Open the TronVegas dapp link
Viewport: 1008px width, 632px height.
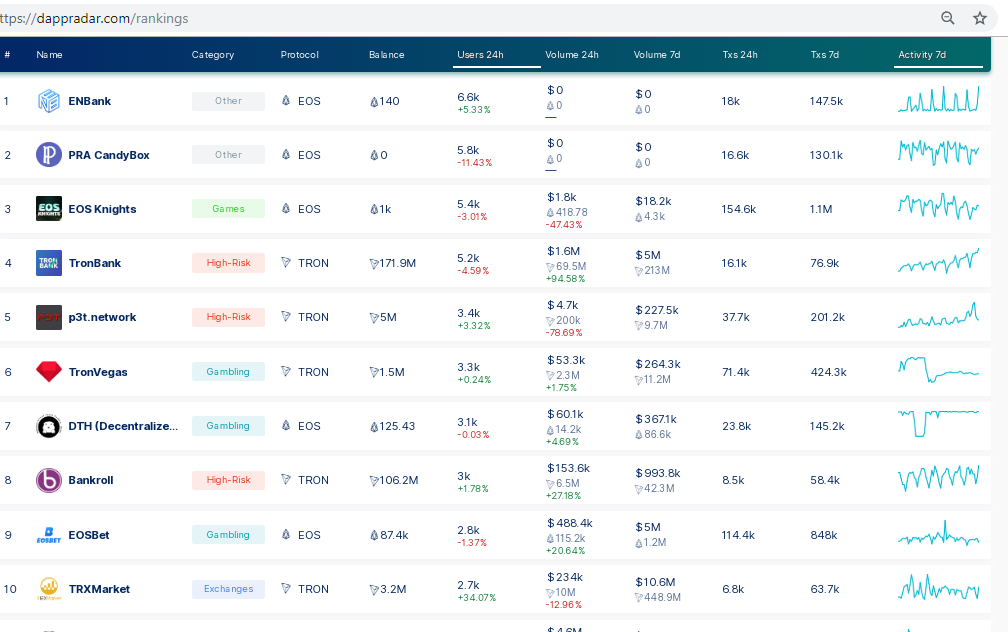pyautogui.click(x=98, y=372)
